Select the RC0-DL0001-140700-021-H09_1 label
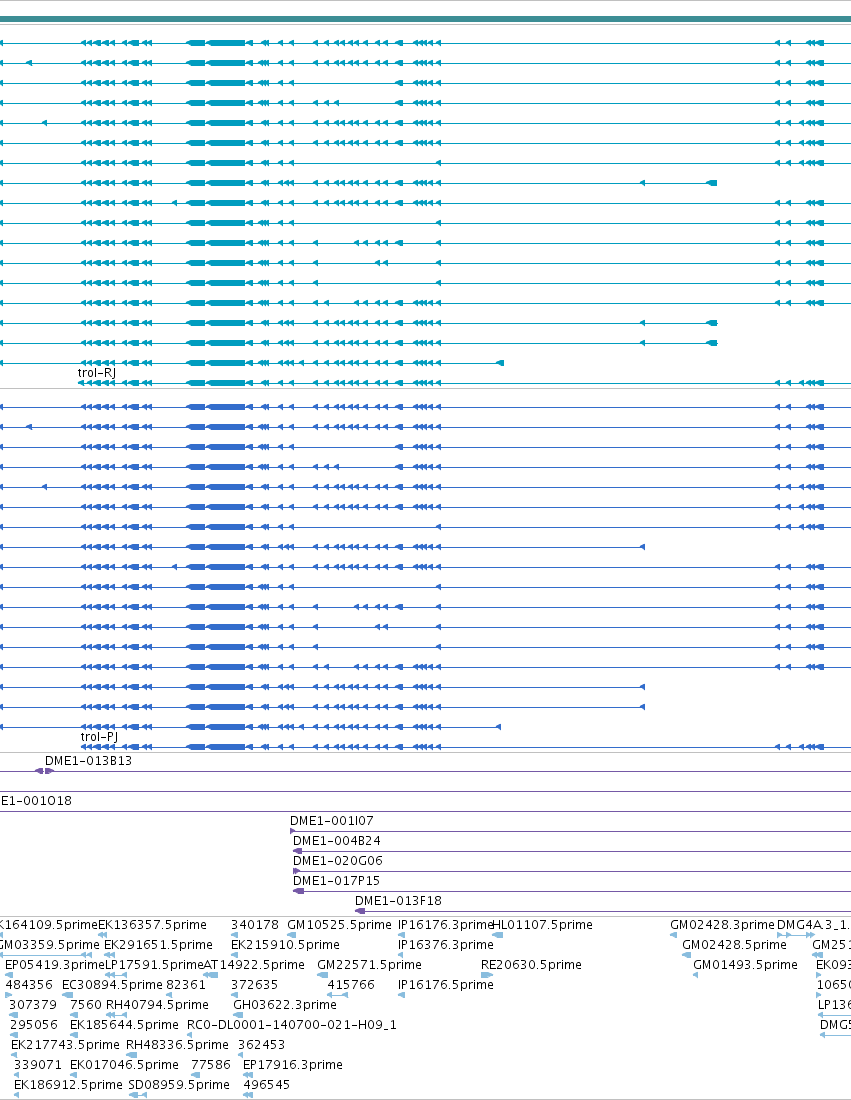851x1100 pixels. (292, 1024)
